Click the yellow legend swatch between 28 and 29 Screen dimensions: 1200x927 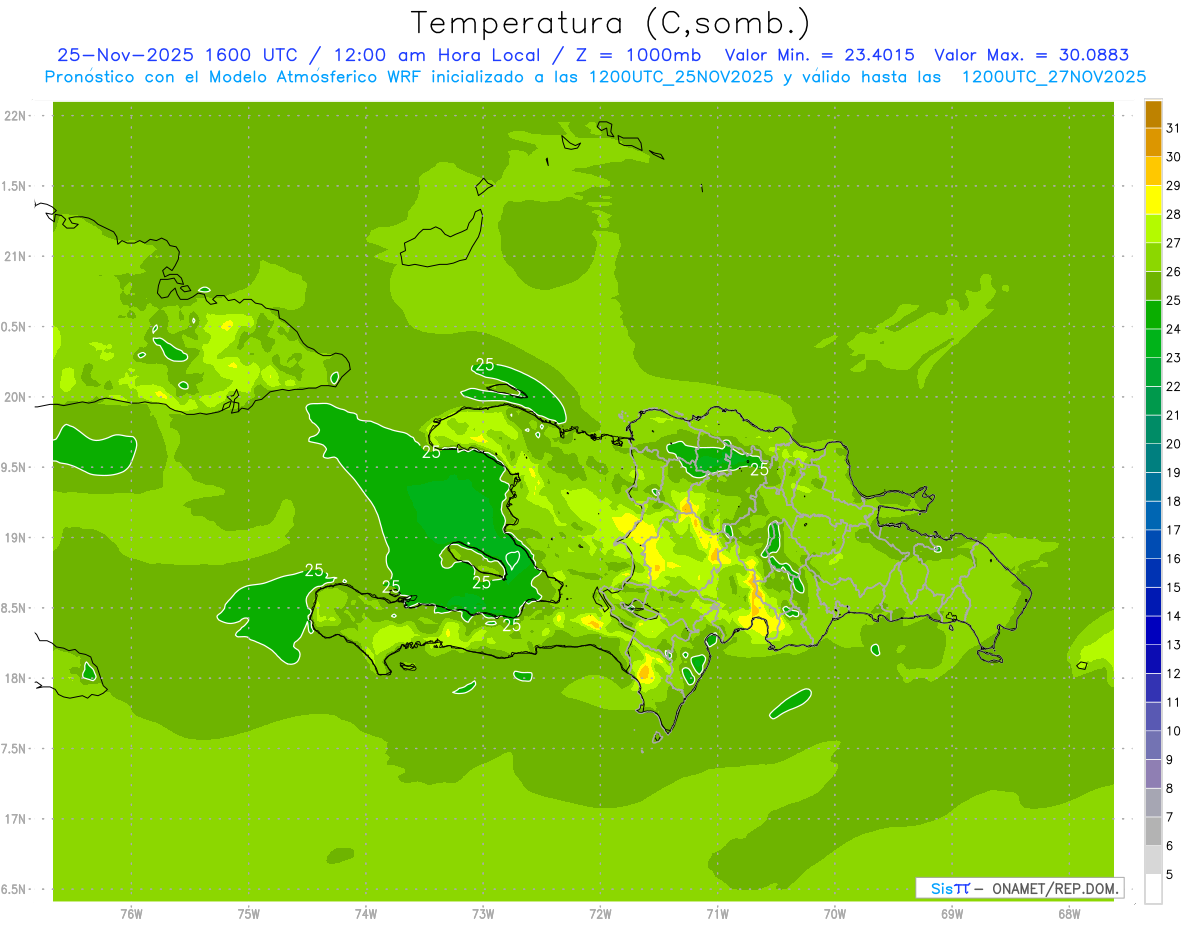point(1153,200)
